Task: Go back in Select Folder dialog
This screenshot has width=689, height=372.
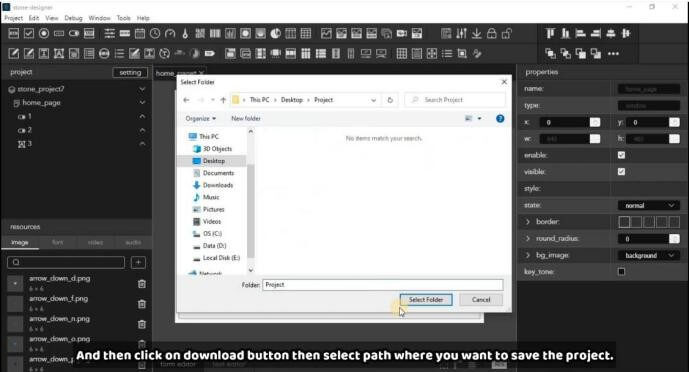Action: pyautogui.click(x=186, y=100)
